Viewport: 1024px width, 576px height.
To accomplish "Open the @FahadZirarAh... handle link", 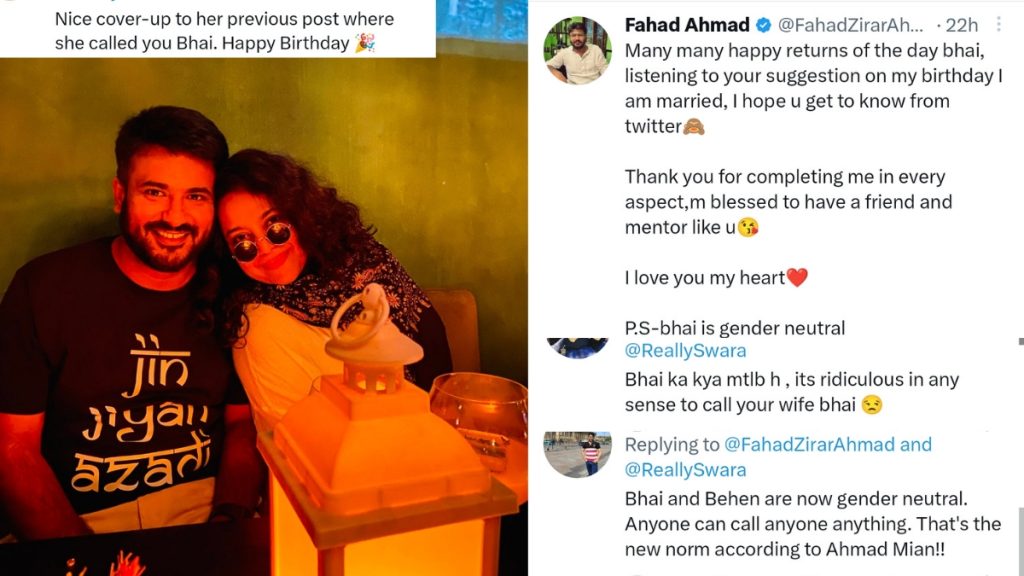I will pyautogui.click(x=850, y=25).
